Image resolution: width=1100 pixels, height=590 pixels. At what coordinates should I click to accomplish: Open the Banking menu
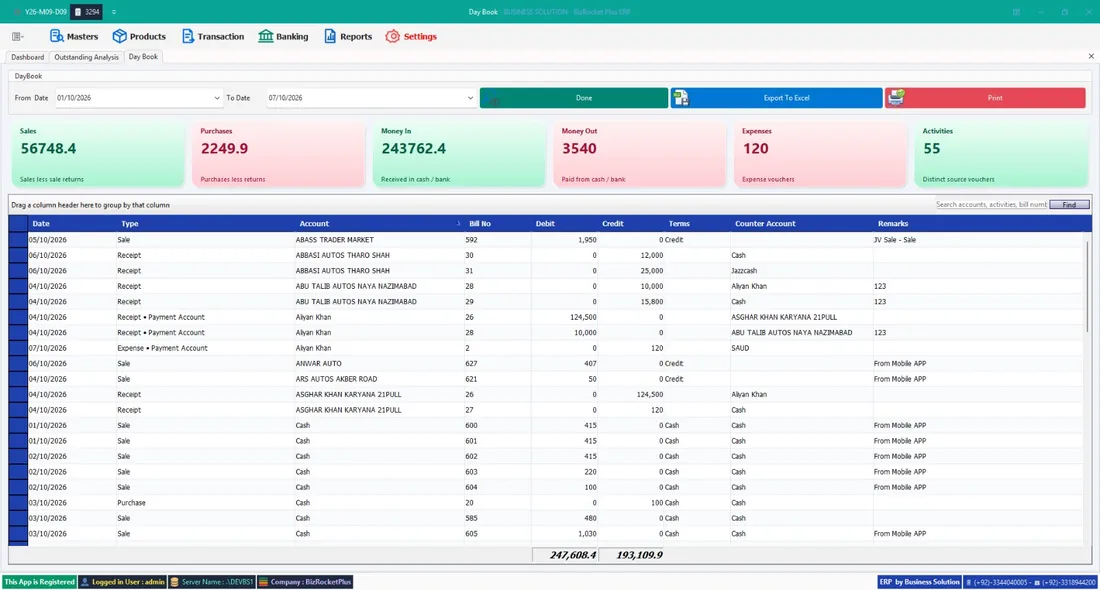click(x=283, y=36)
